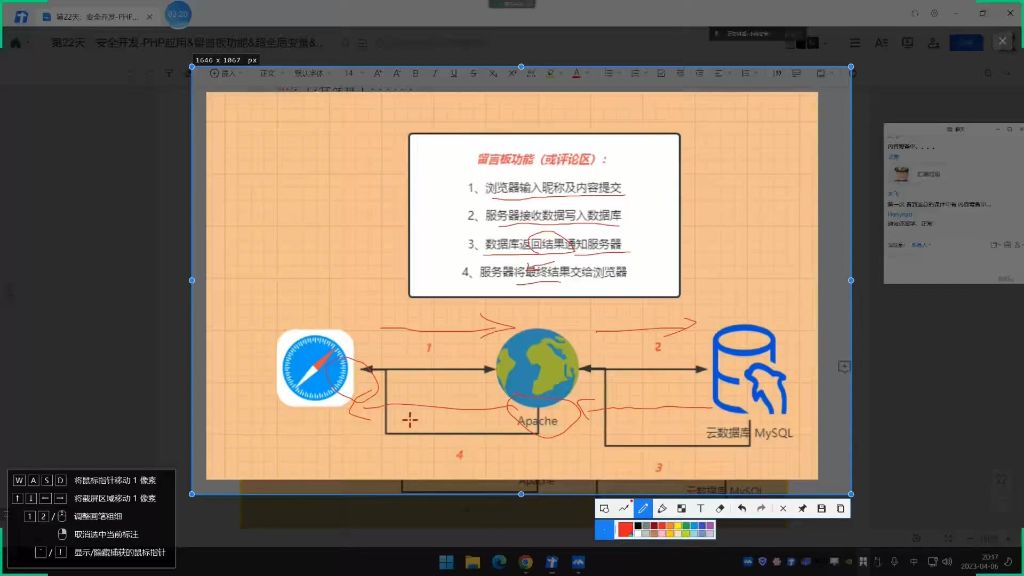Open the outline menu icon at top right

pos(855,43)
